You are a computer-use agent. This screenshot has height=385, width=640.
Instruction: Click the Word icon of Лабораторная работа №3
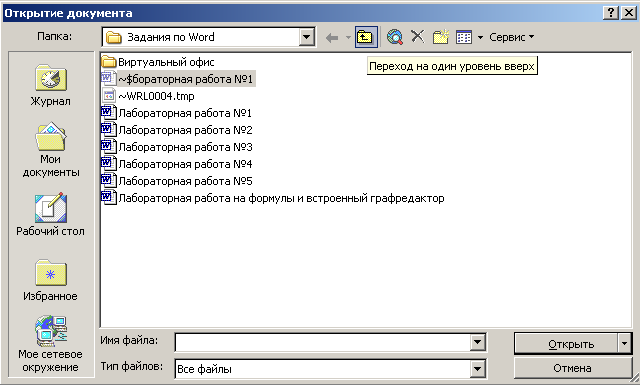pyautogui.click(x=109, y=147)
